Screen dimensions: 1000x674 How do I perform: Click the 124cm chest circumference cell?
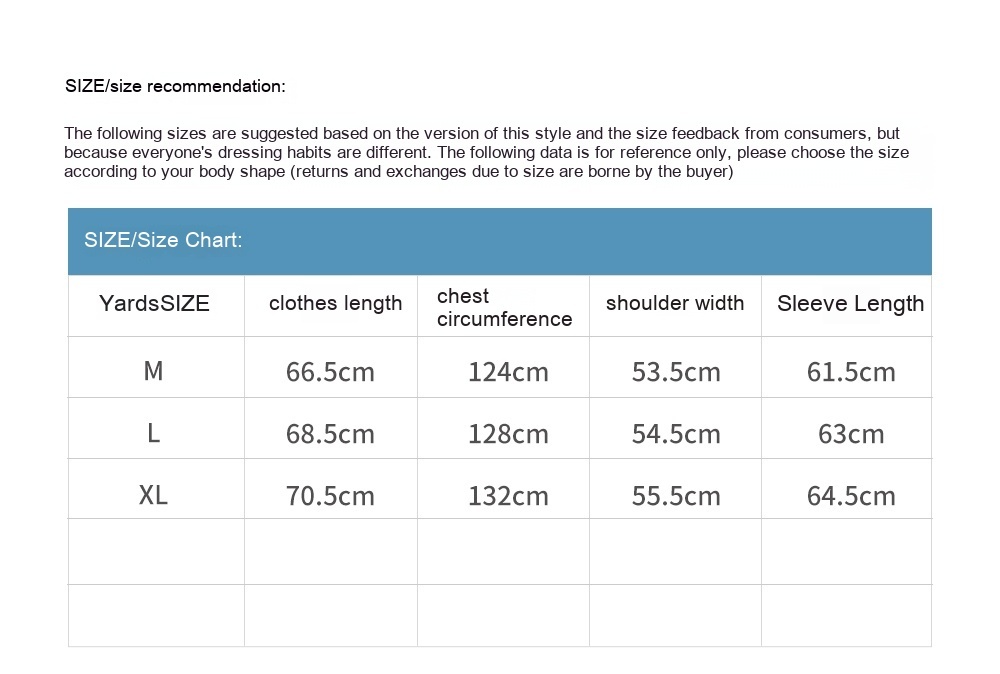tap(508, 372)
